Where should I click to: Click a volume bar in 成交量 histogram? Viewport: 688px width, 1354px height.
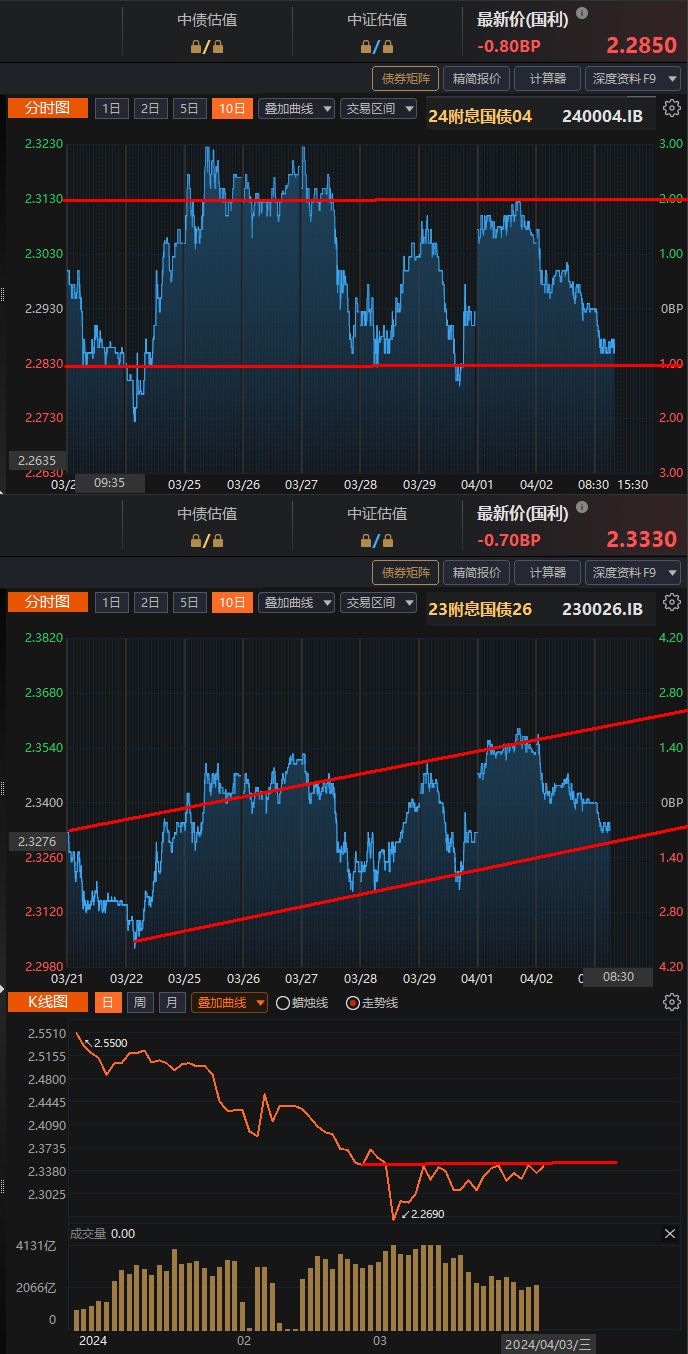175,1290
